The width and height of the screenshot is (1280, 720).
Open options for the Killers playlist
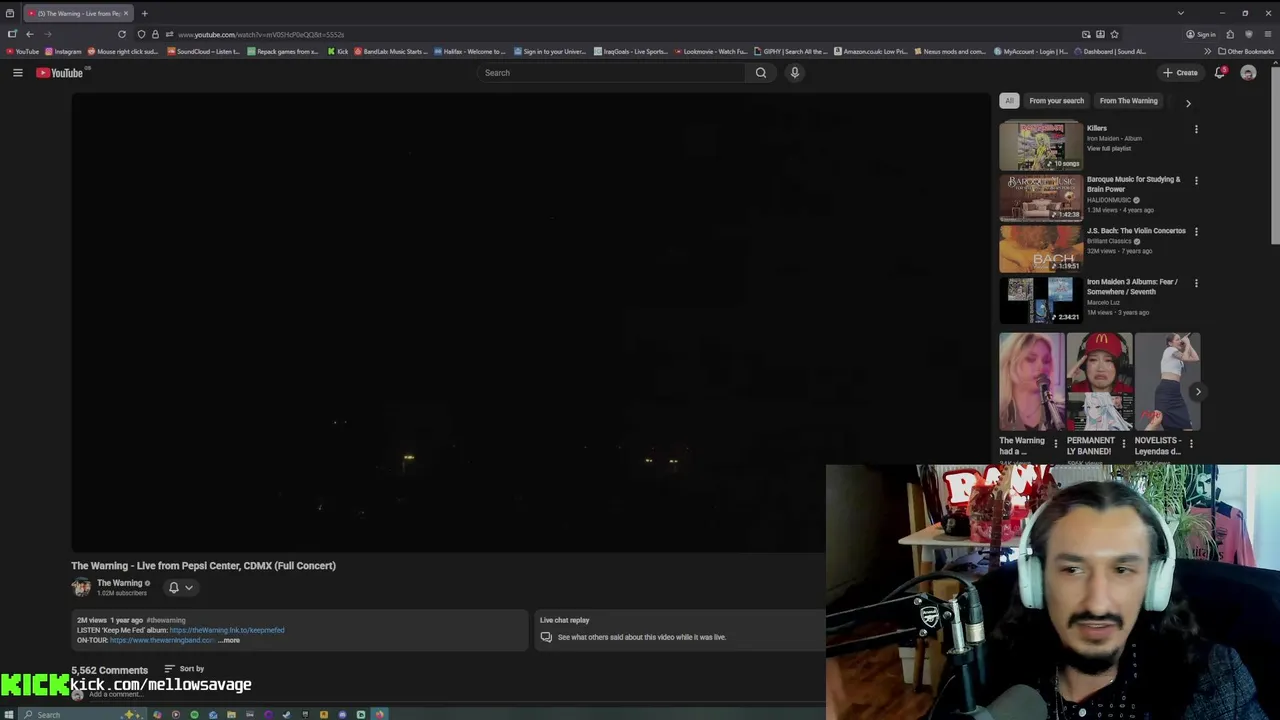tap(1196, 129)
